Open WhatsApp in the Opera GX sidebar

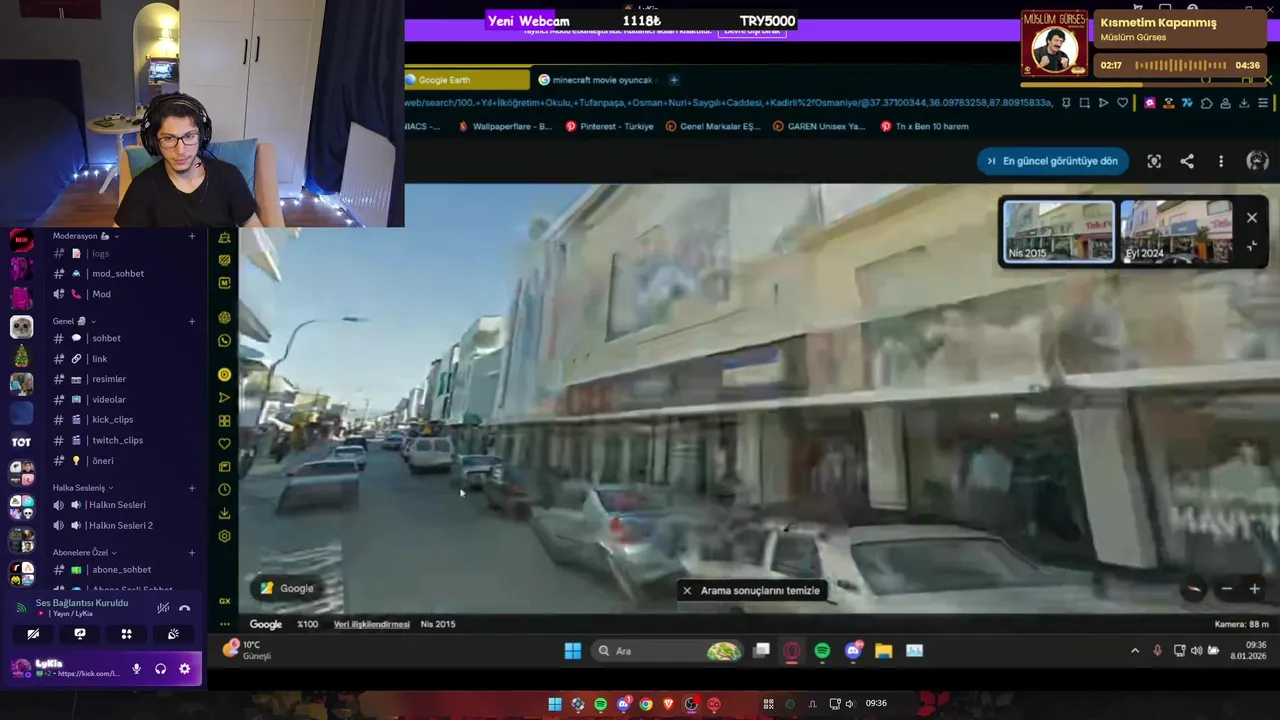224,340
